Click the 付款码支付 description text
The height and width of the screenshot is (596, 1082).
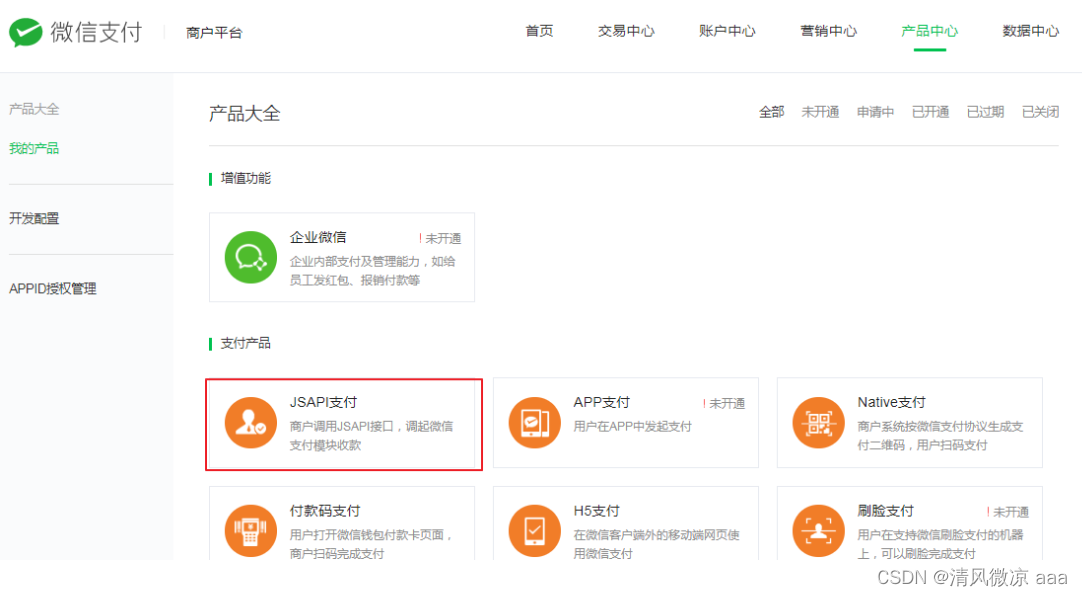(x=371, y=544)
